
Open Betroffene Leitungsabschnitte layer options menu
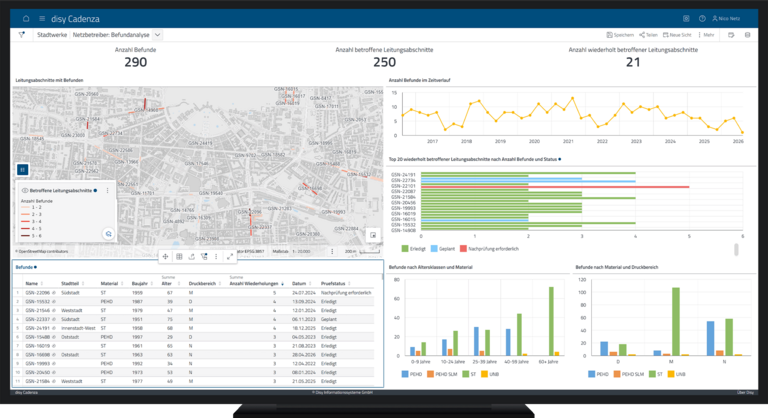click(x=107, y=191)
